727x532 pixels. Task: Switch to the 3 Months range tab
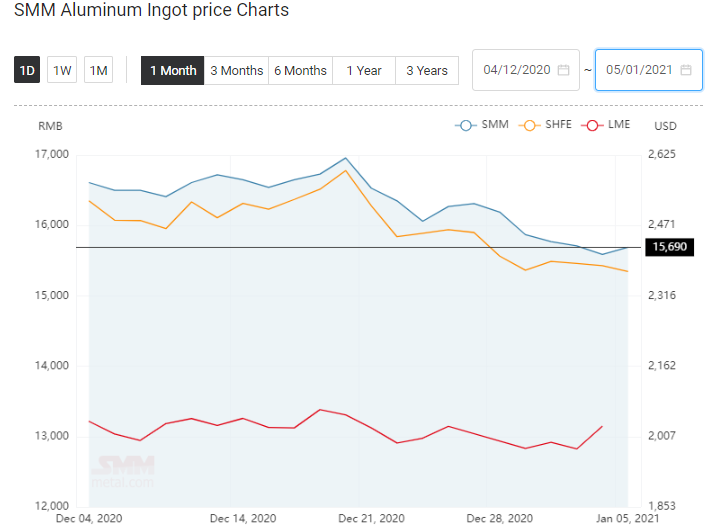point(236,71)
